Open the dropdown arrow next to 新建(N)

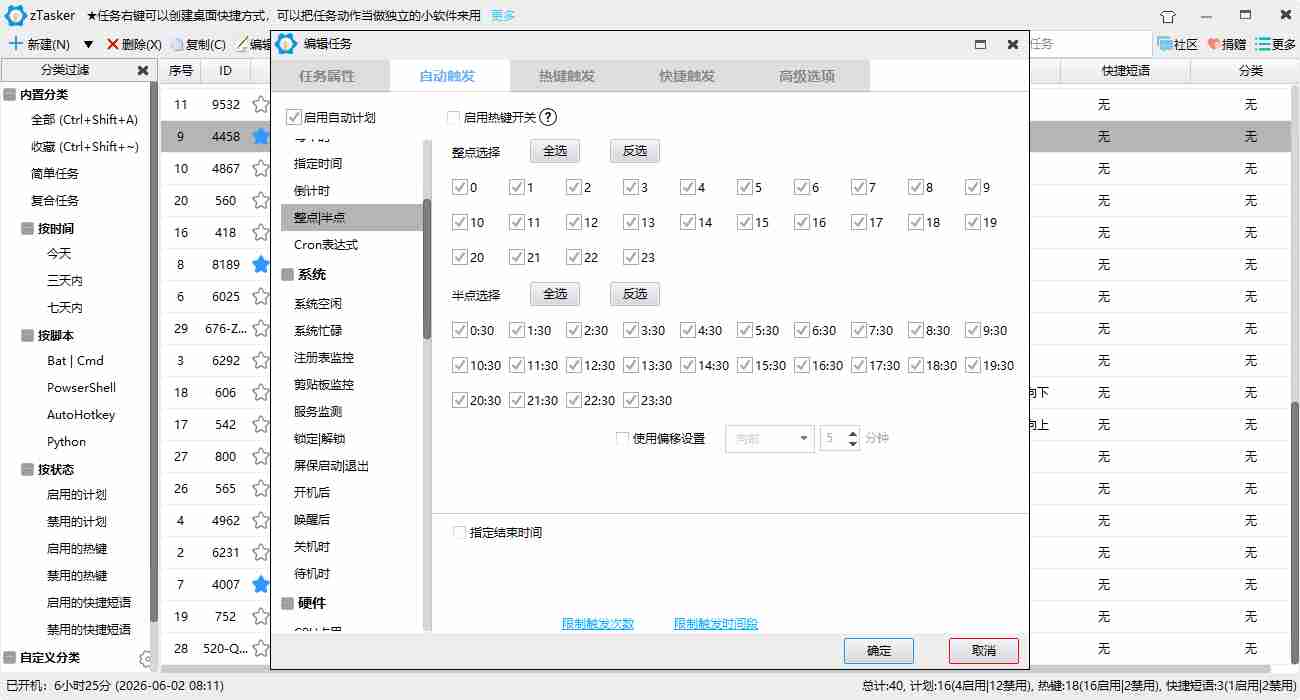point(88,45)
